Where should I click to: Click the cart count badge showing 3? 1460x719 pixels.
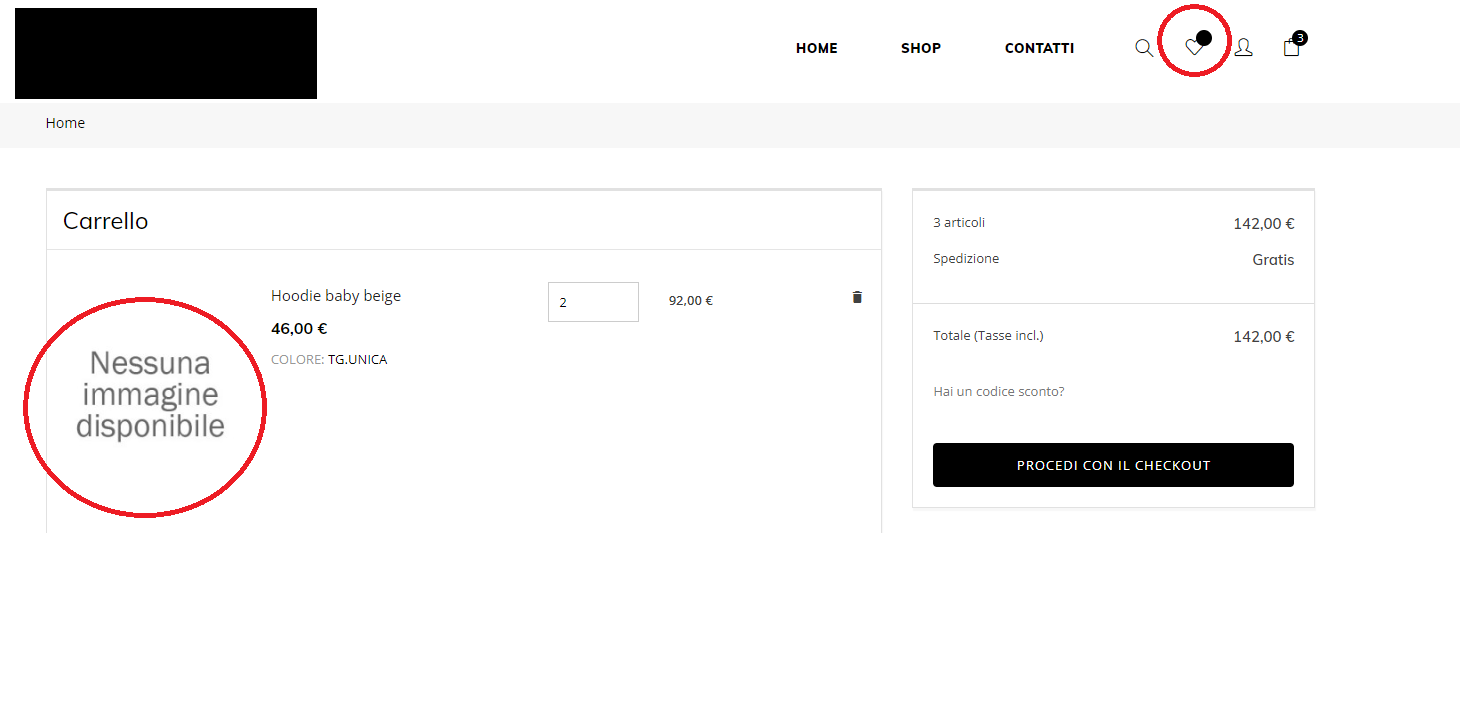click(x=1300, y=38)
